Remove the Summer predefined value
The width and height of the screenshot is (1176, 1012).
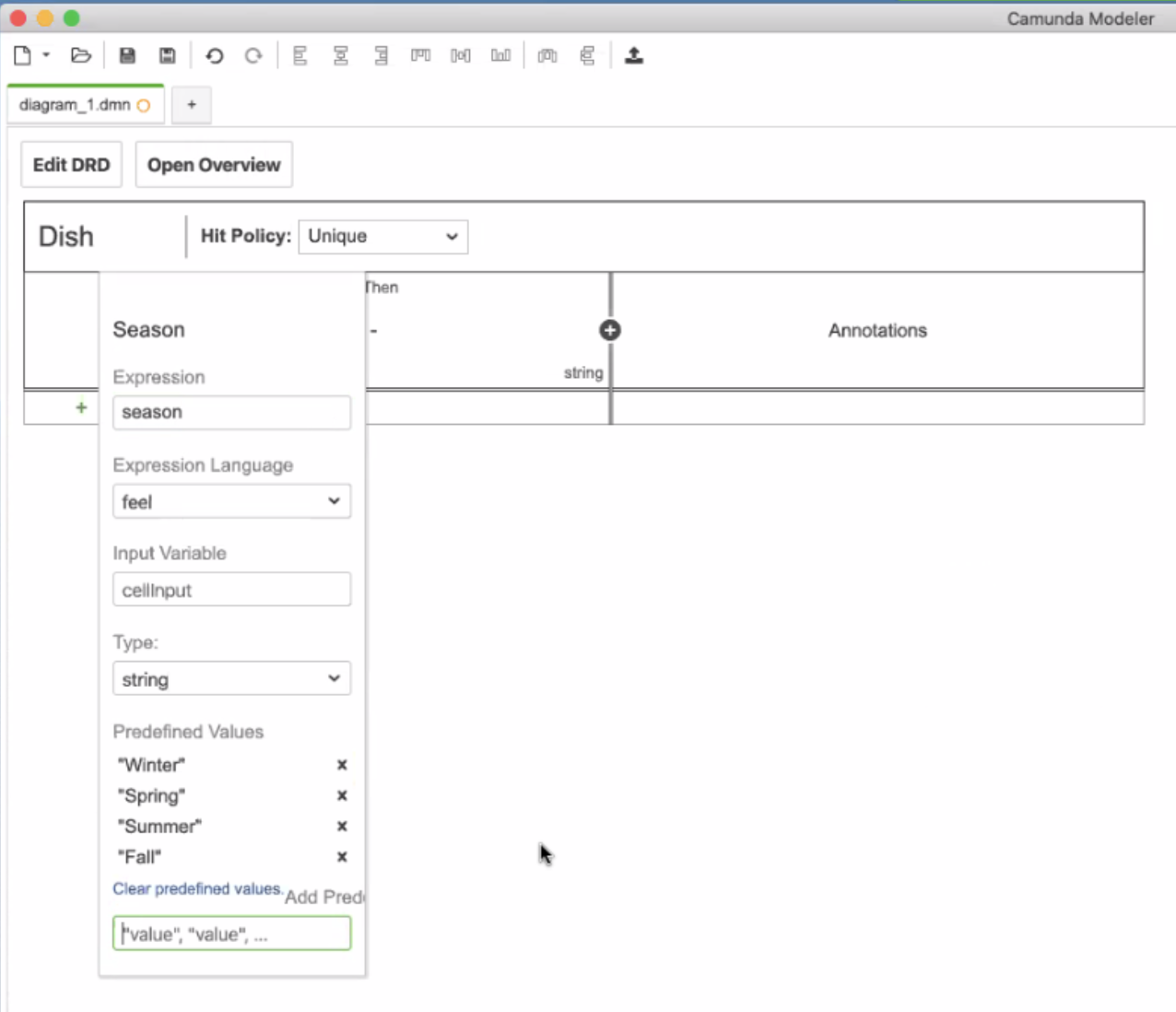(x=341, y=826)
